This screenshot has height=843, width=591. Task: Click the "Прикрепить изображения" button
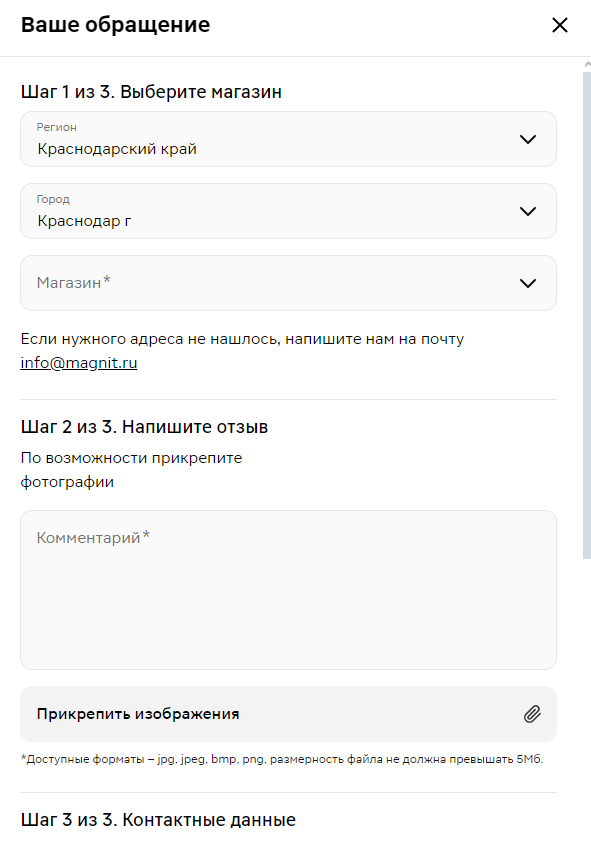[288, 714]
